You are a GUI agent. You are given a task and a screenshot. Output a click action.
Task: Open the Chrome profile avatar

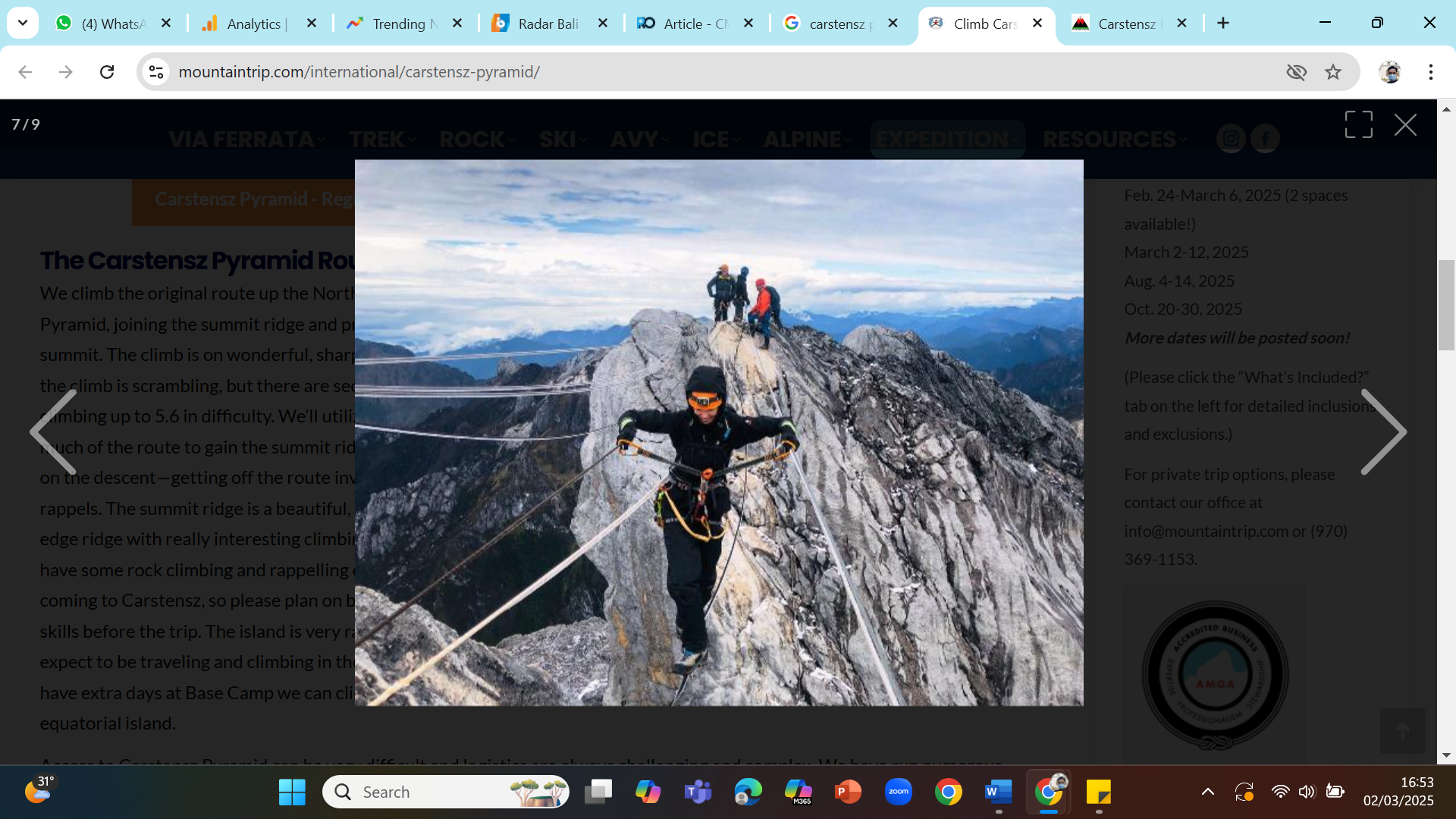[x=1390, y=72]
